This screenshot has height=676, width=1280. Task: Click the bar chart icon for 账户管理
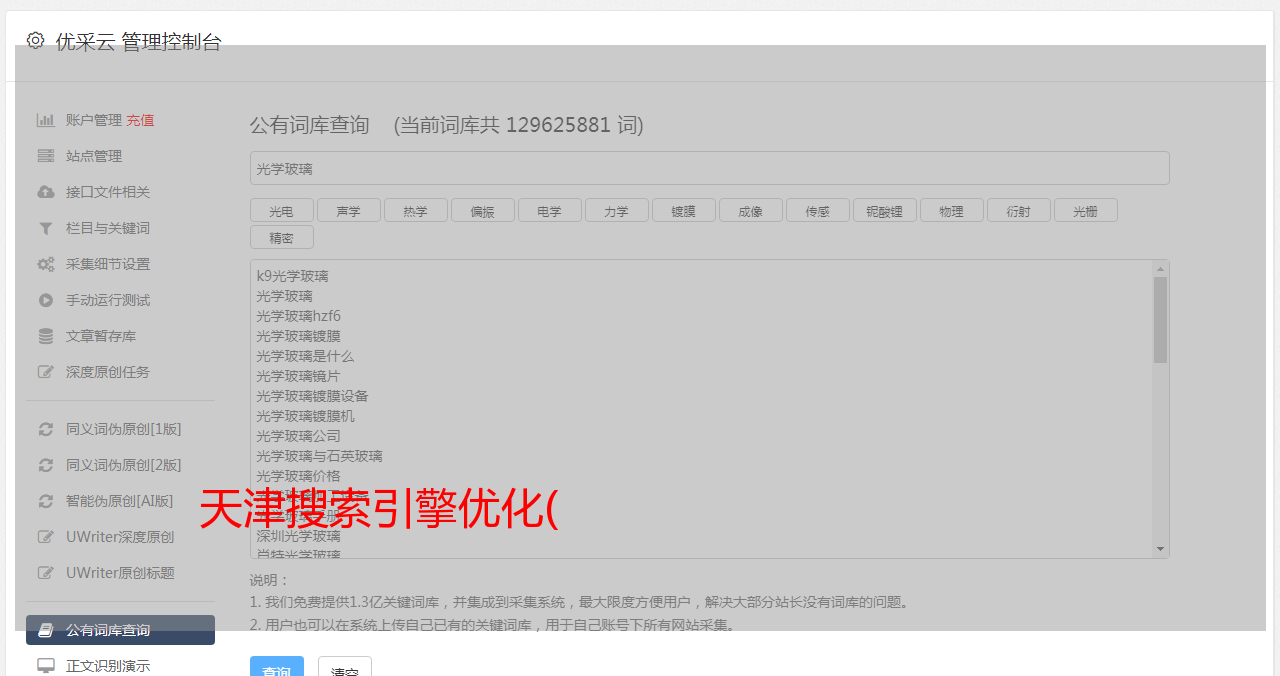45,120
